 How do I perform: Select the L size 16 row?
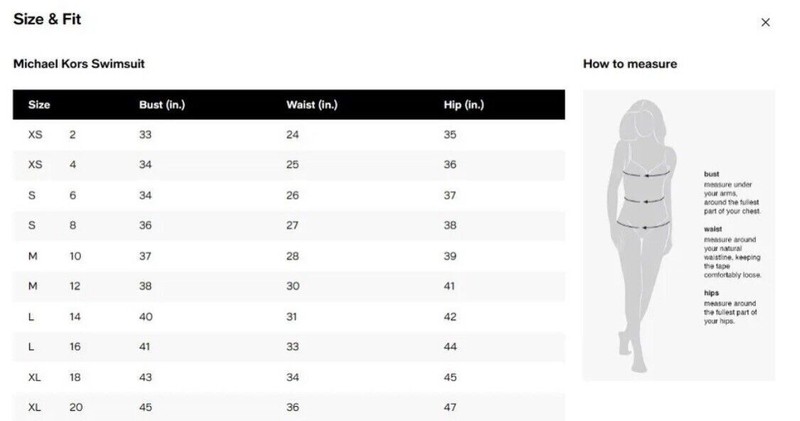coord(289,347)
